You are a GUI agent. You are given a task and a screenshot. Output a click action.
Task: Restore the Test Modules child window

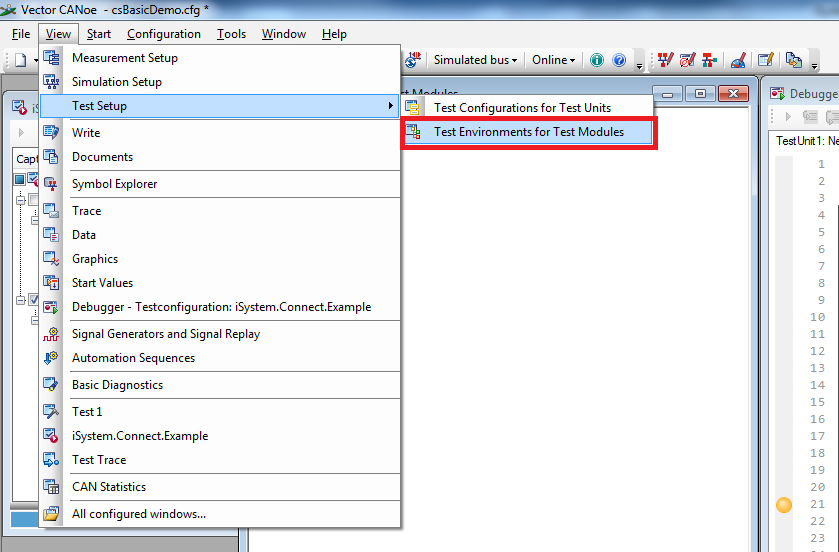[700, 94]
